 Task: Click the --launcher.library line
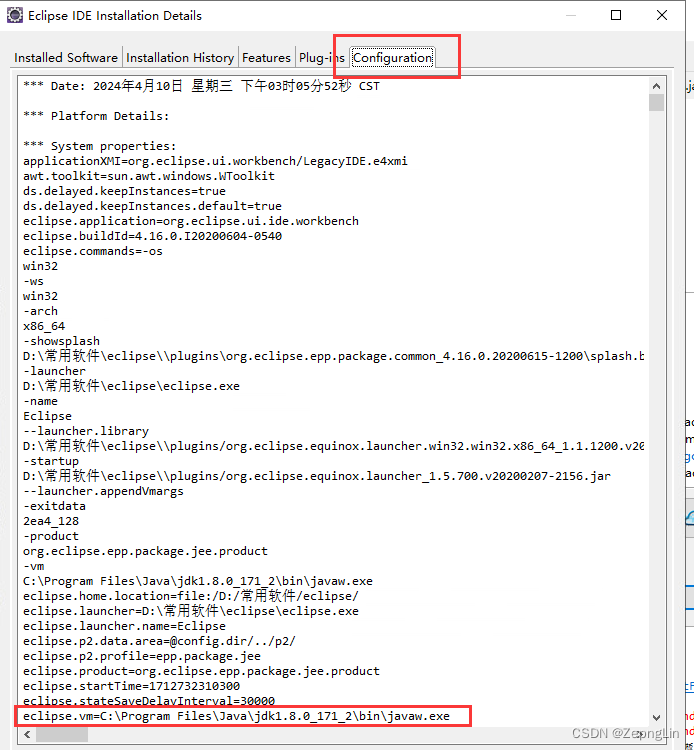[86, 431]
